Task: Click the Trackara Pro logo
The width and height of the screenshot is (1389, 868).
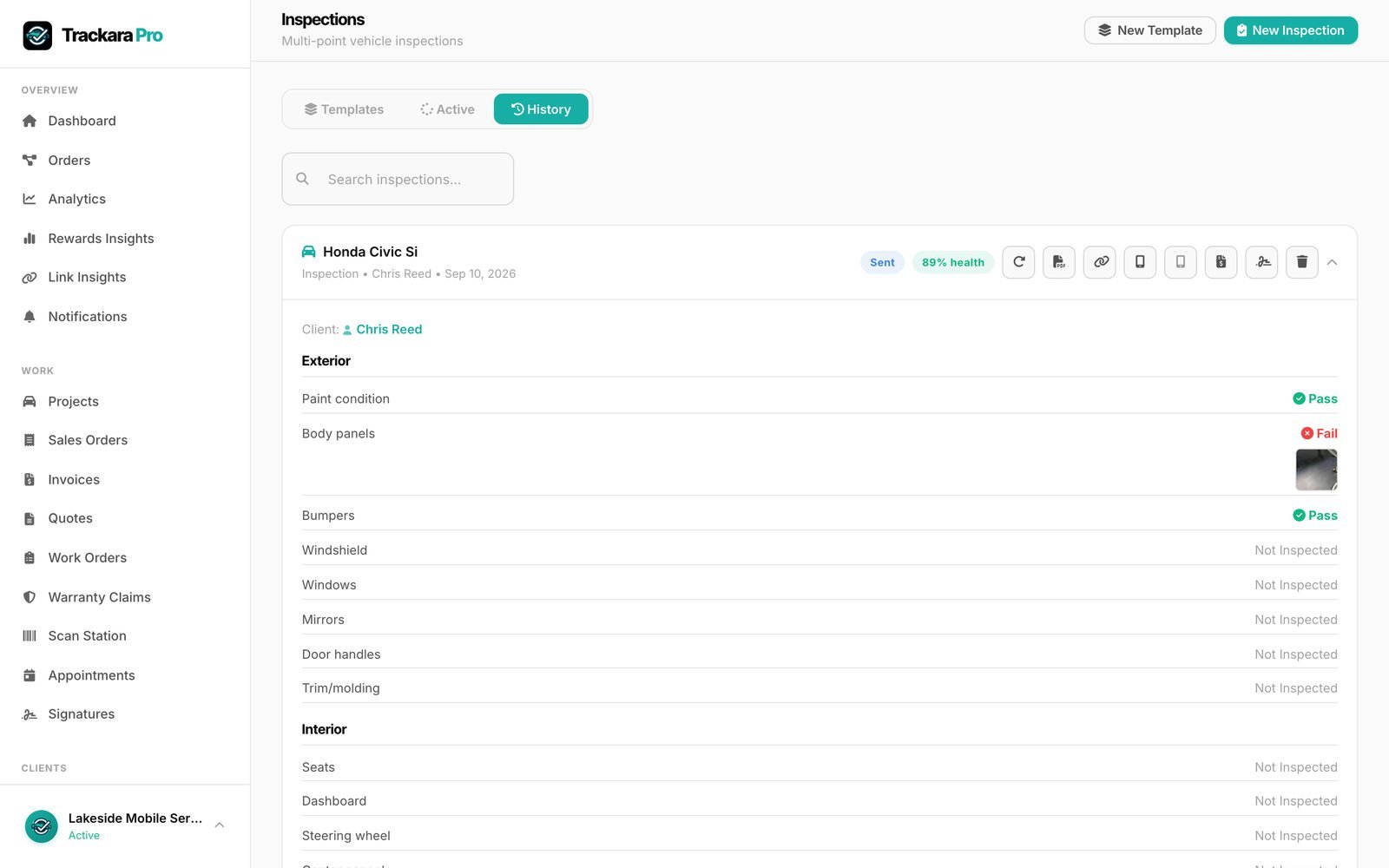Action: pyautogui.click(x=93, y=36)
